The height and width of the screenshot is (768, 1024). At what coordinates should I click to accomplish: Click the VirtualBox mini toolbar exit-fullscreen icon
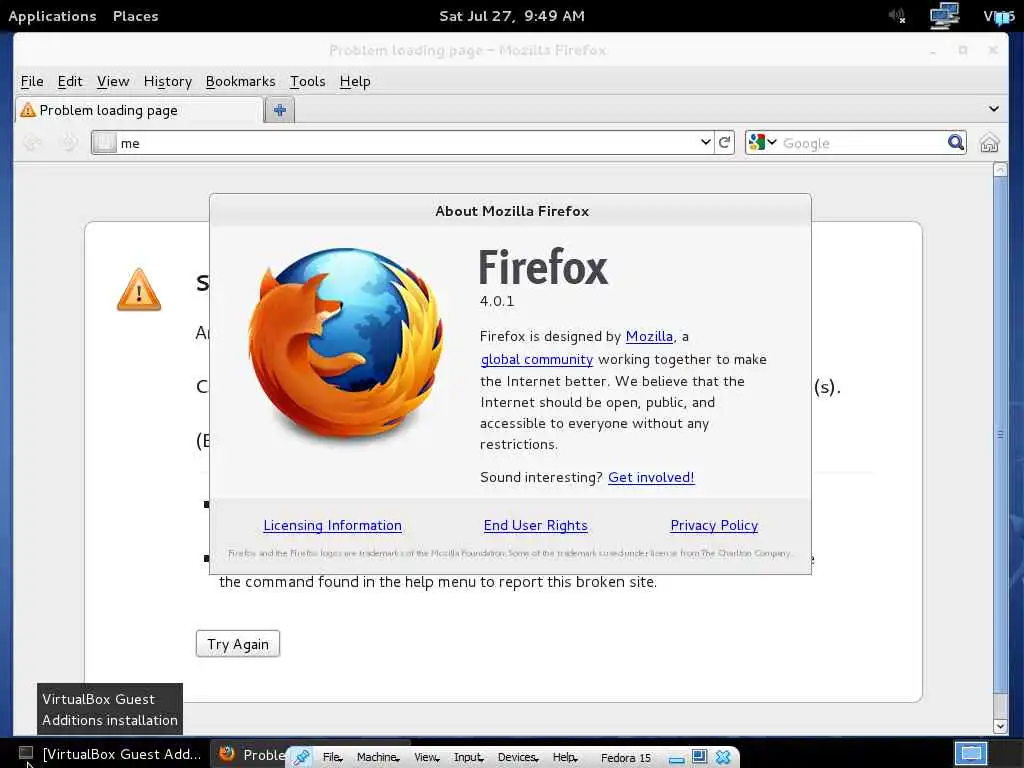tap(699, 756)
